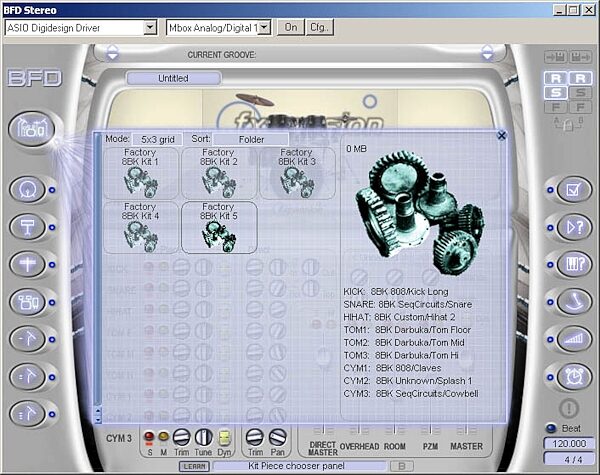This screenshot has height=475, width=600.
Task: Open the play-question-mark groove help button
Action: (574, 227)
